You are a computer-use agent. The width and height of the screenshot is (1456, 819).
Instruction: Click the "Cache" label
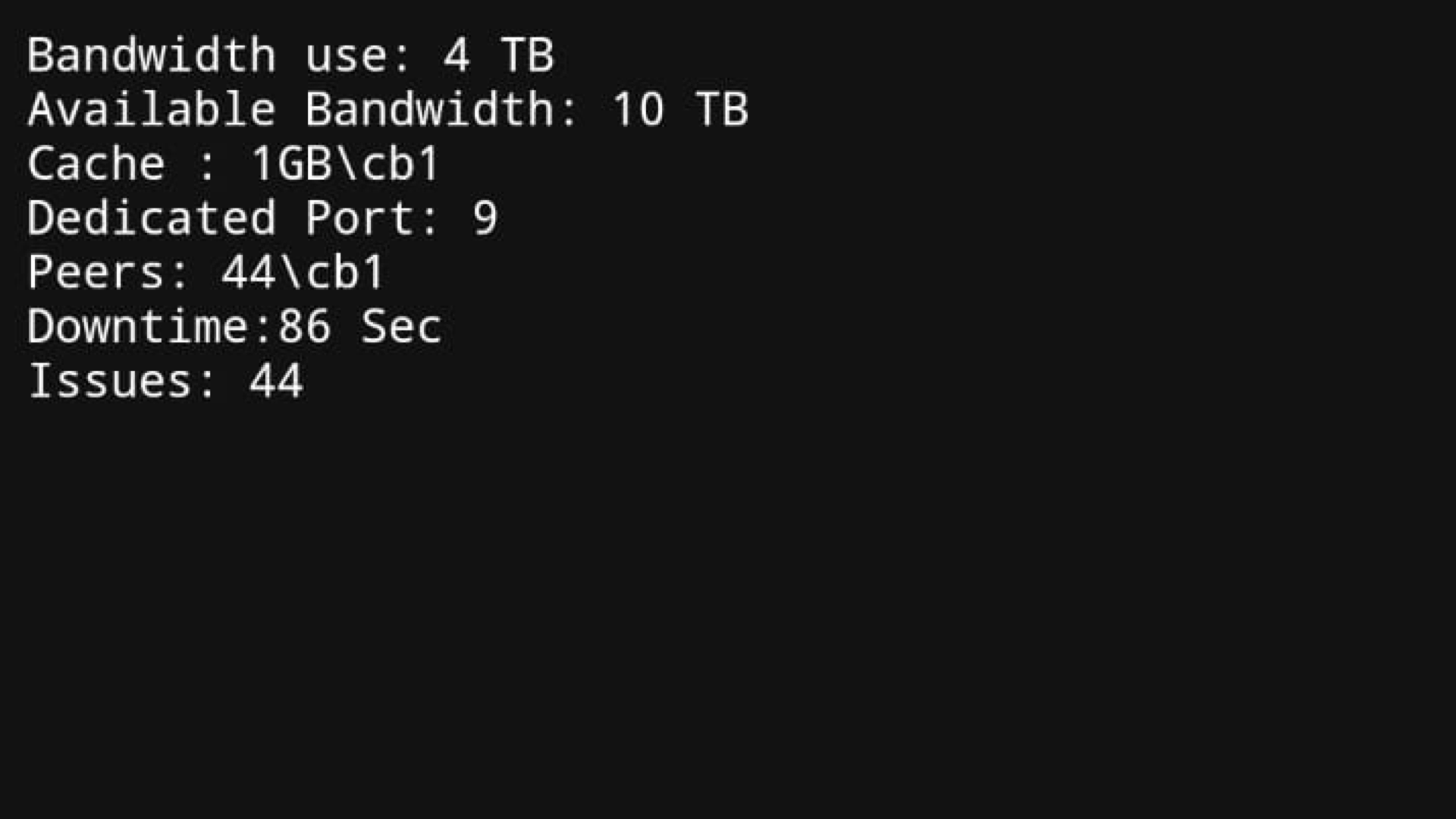tap(96, 164)
